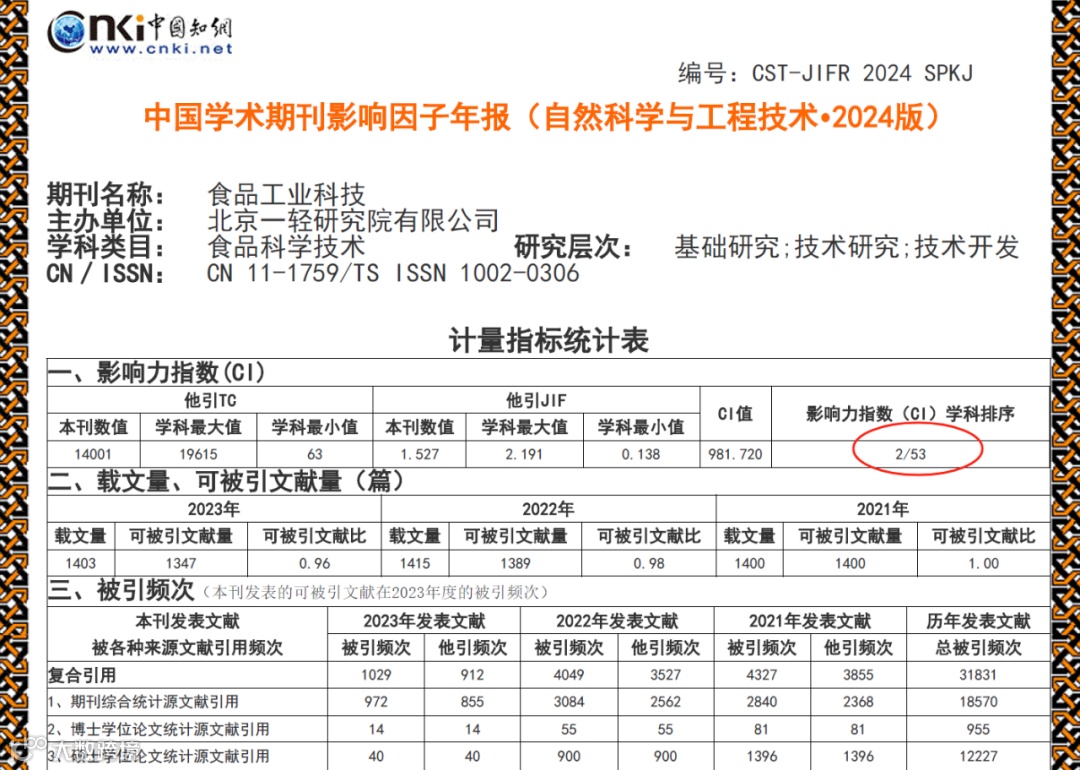This screenshot has height=770, width=1080.
Task: Select the 2022 可被引文献量 value 1389
Action: (x=515, y=563)
